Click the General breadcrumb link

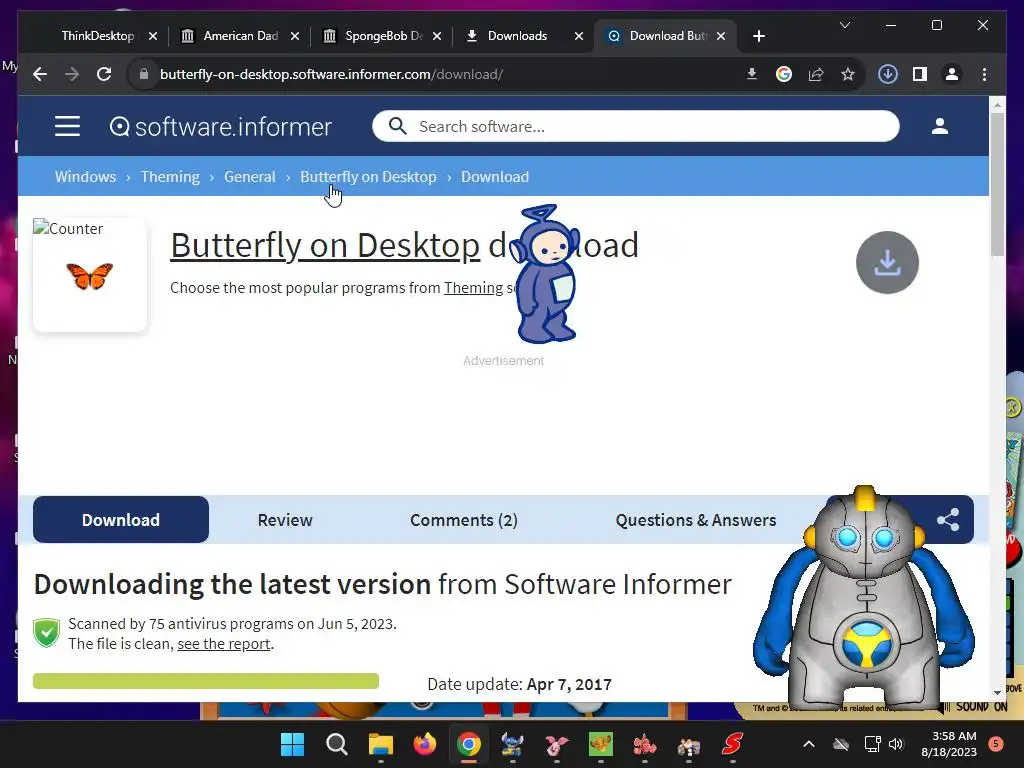pyautogui.click(x=249, y=176)
